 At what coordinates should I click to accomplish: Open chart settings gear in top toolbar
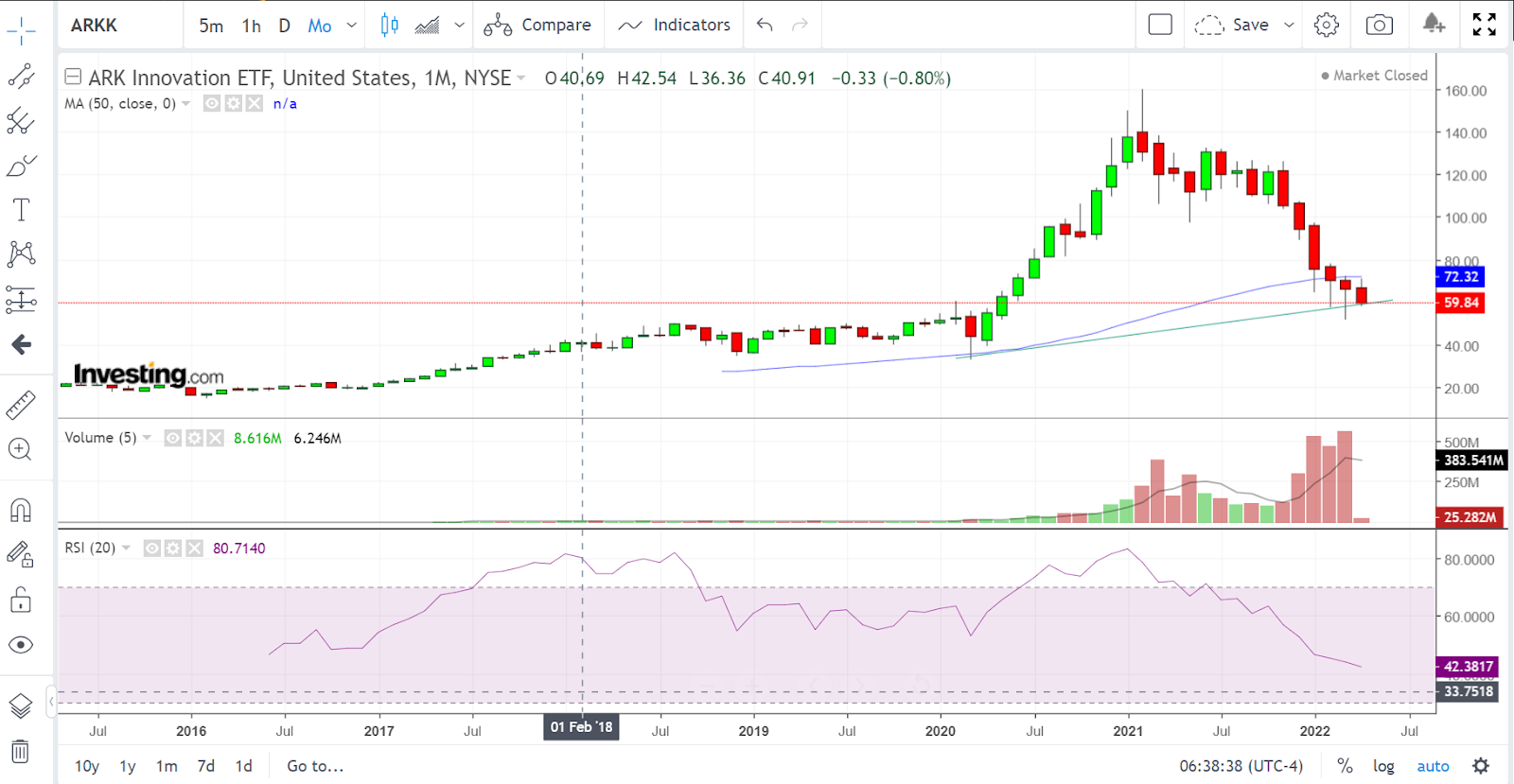tap(1327, 26)
